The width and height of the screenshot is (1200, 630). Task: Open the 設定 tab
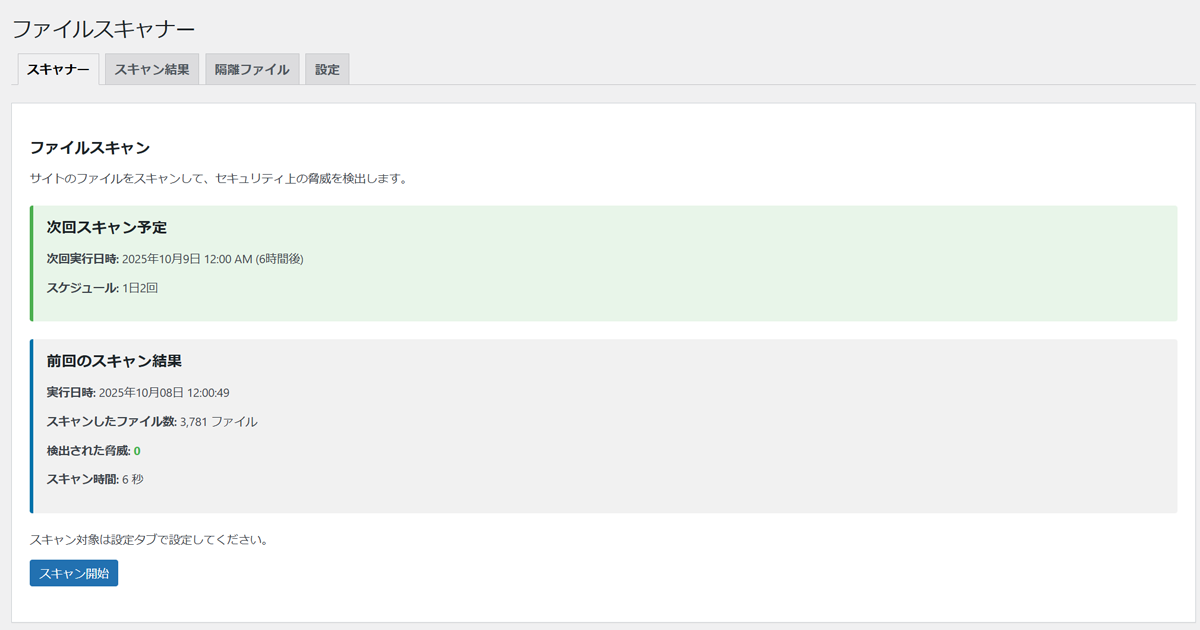point(327,70)
